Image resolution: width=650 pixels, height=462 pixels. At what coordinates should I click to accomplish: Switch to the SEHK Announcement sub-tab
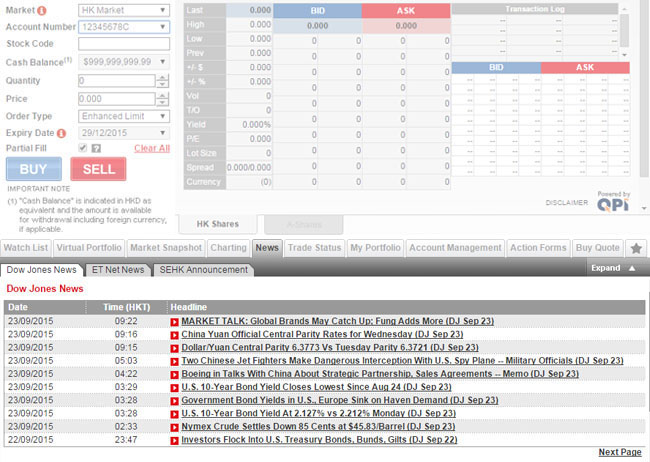click(204, 270)
